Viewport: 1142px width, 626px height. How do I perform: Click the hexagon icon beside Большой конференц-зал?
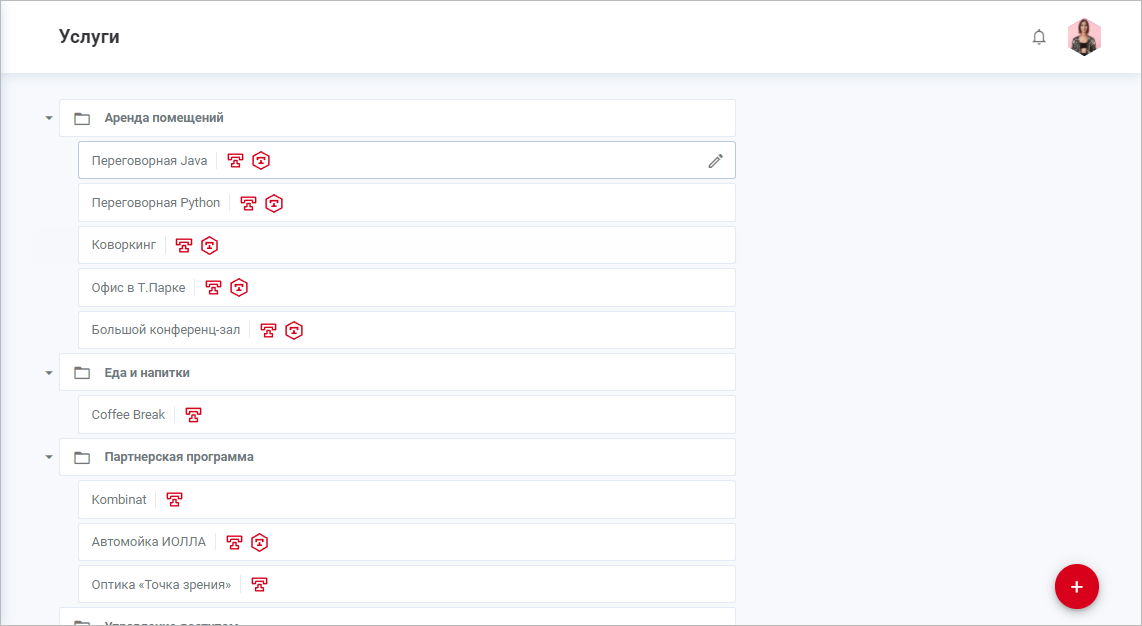tap(294, 331)
